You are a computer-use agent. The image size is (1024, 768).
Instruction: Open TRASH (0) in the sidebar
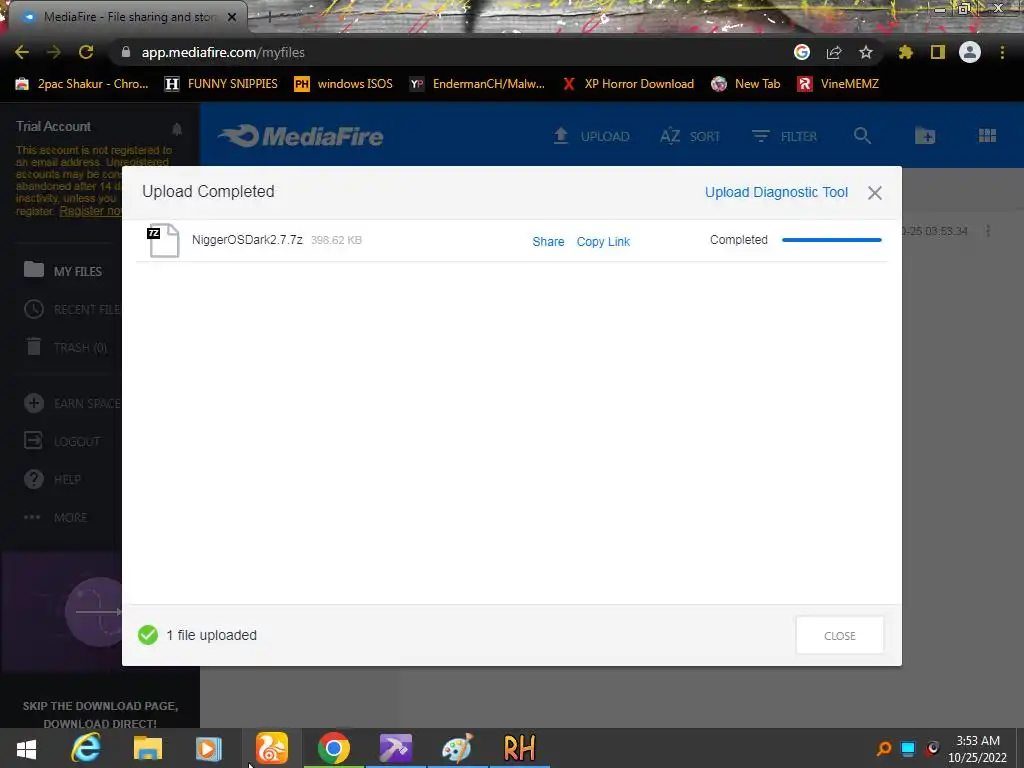65,347
